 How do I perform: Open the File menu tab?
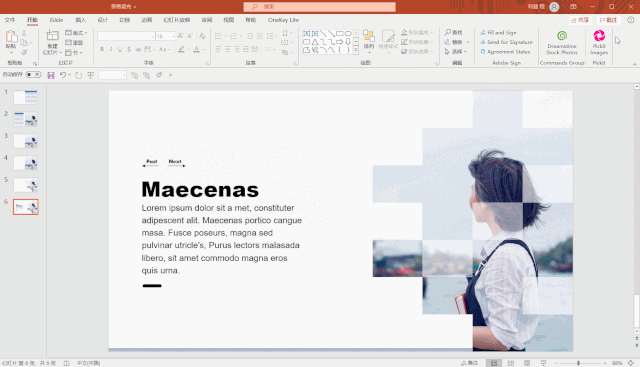pos(10,20)
